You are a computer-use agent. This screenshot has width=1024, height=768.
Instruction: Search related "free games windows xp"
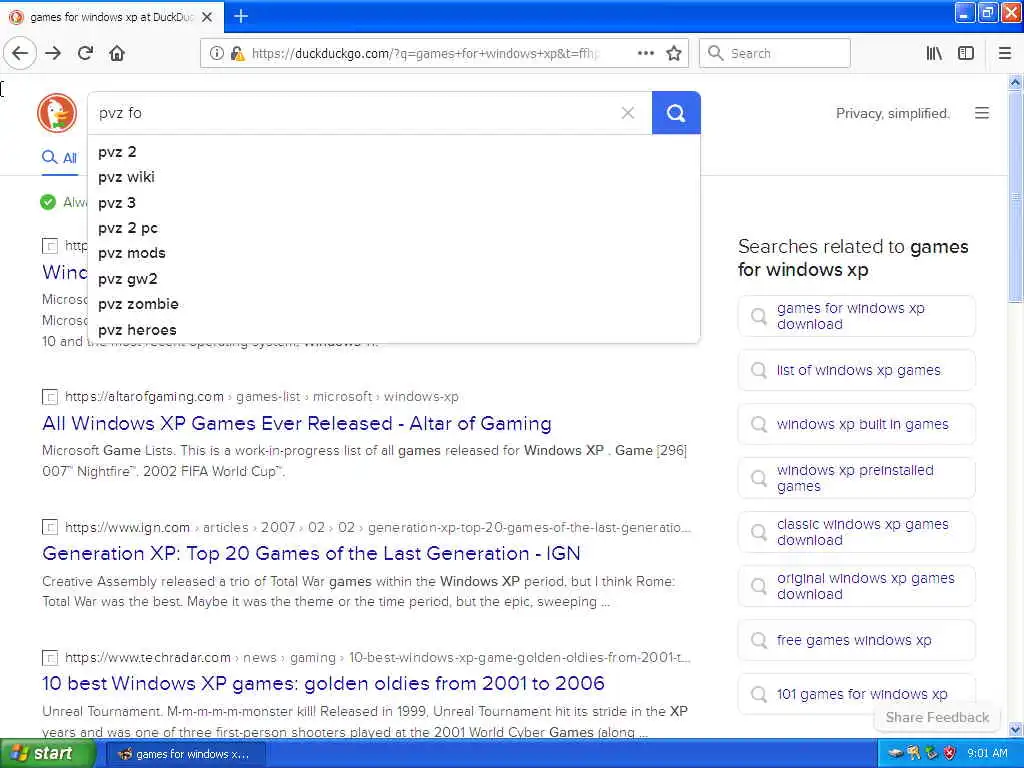pos(856,640)
